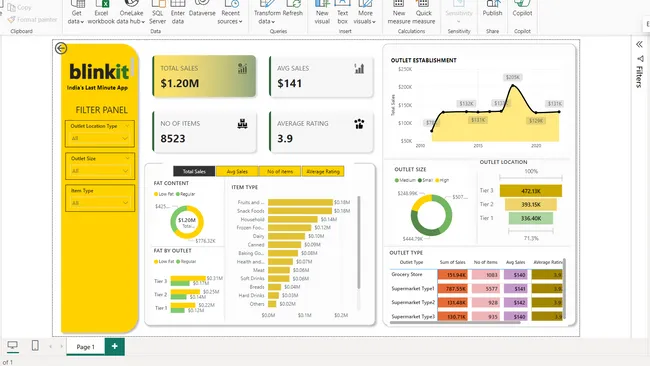Click the Snack Foods bar
Image resolution: width=650 pixels, height=366 pixels.
coord(300,211)
